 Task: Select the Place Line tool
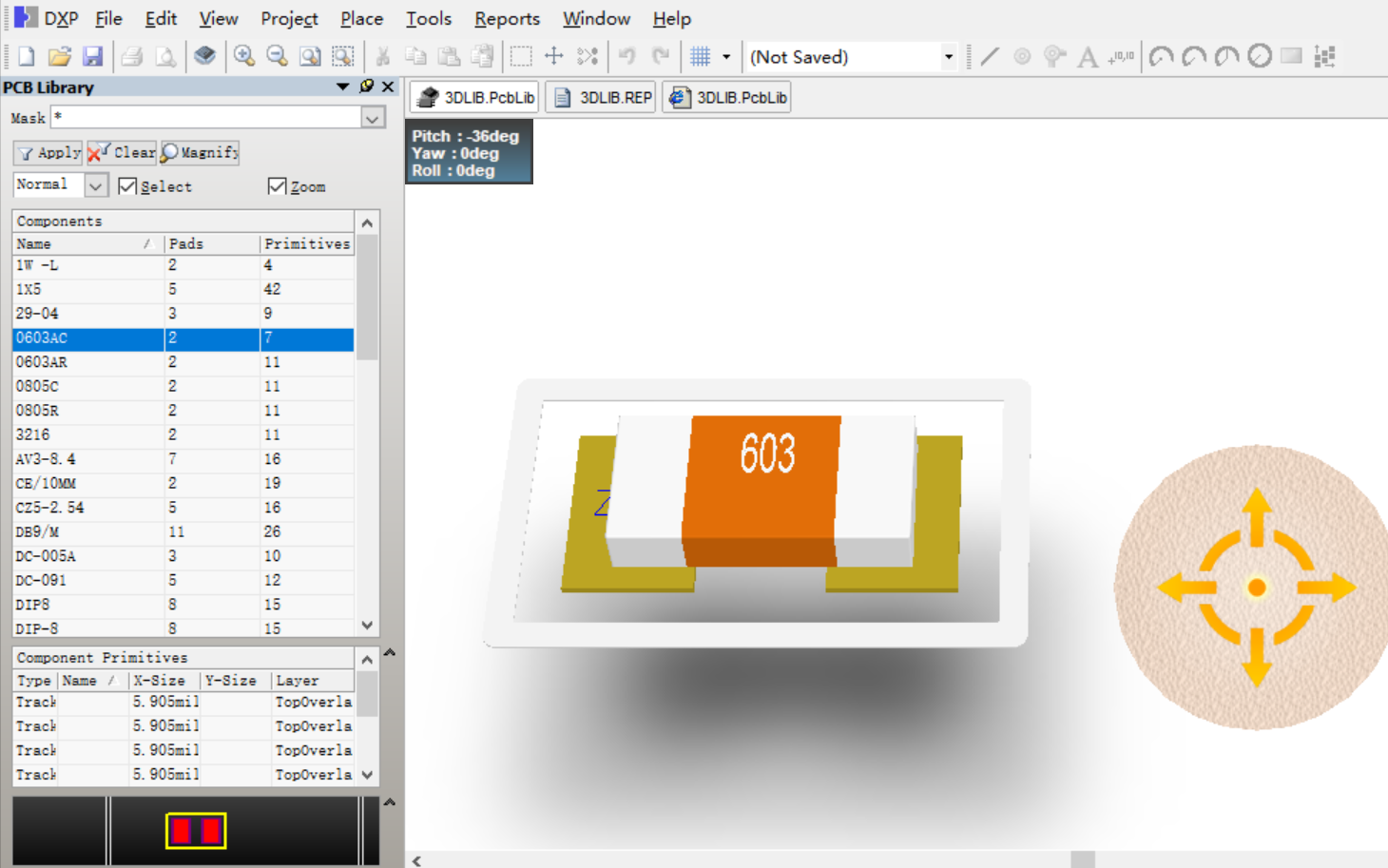pos(990,56)
